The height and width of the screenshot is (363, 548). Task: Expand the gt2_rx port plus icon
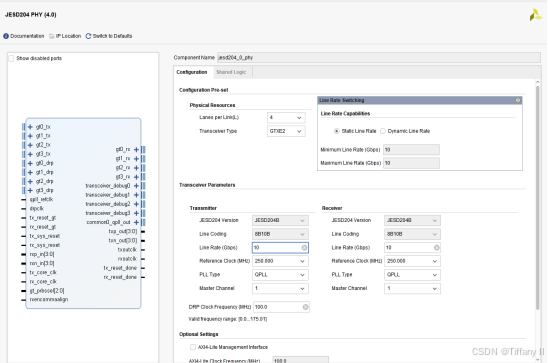136,168
